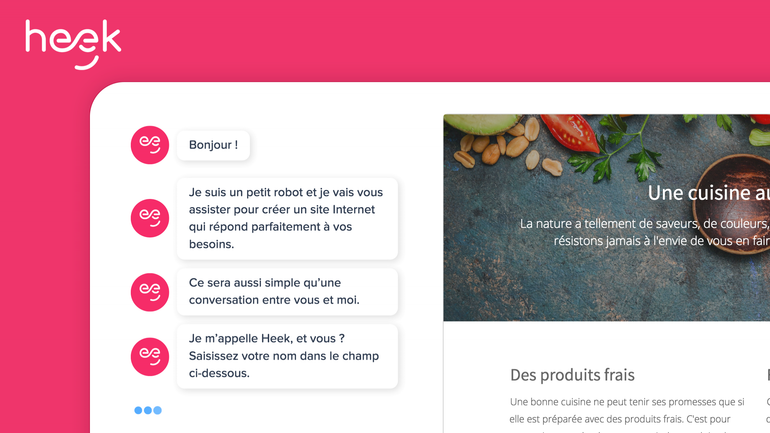Select the robot avatar next to the 'Je suis un petit robot' message
Viewport: 770px width, 433px height.
(x=150, y=218)
